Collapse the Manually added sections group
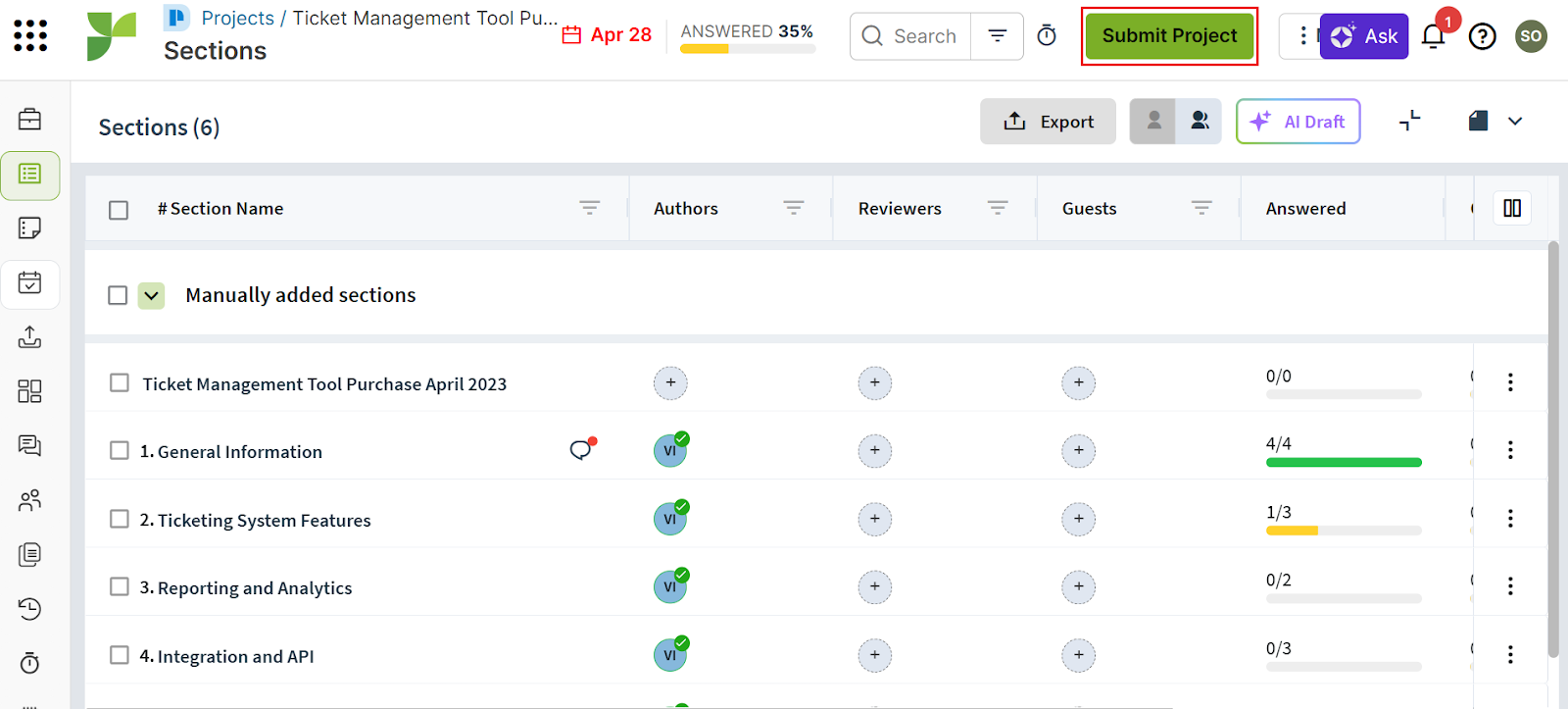Screen dimensions: 1568x709 click(151, 295)
